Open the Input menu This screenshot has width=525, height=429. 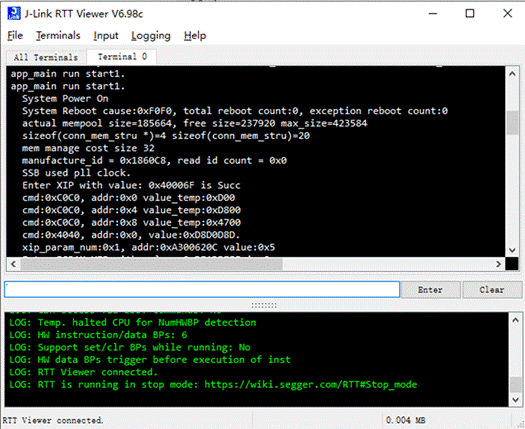pyautogui.click(x=106, y=35)
